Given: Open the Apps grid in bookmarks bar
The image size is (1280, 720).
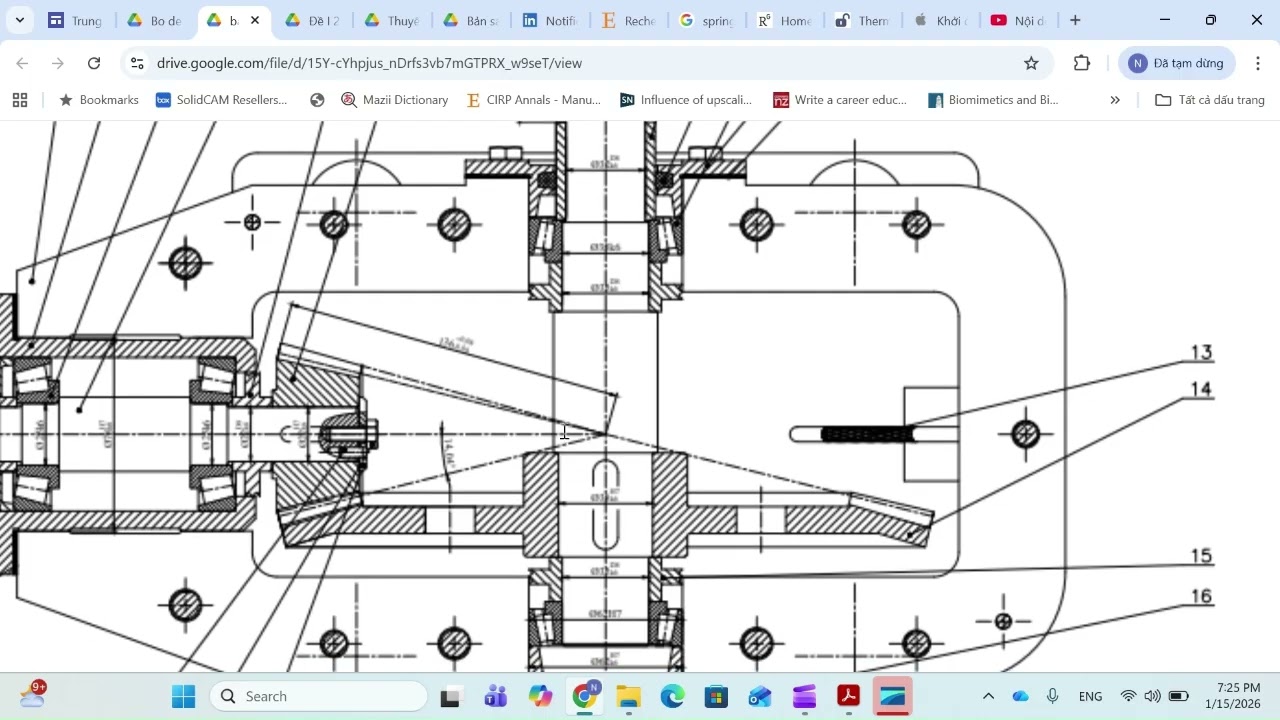Looking at the screenshot, I should coord(20,100).
